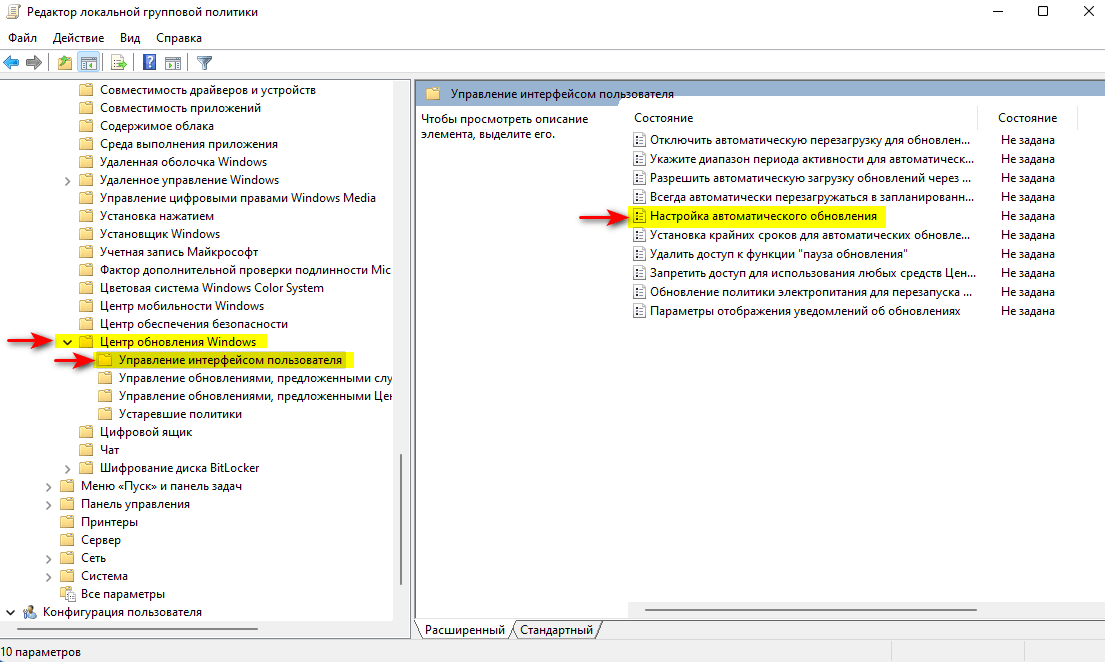
Task: Select the Настройка автоматического обновления policy
Action: [763, 216]
